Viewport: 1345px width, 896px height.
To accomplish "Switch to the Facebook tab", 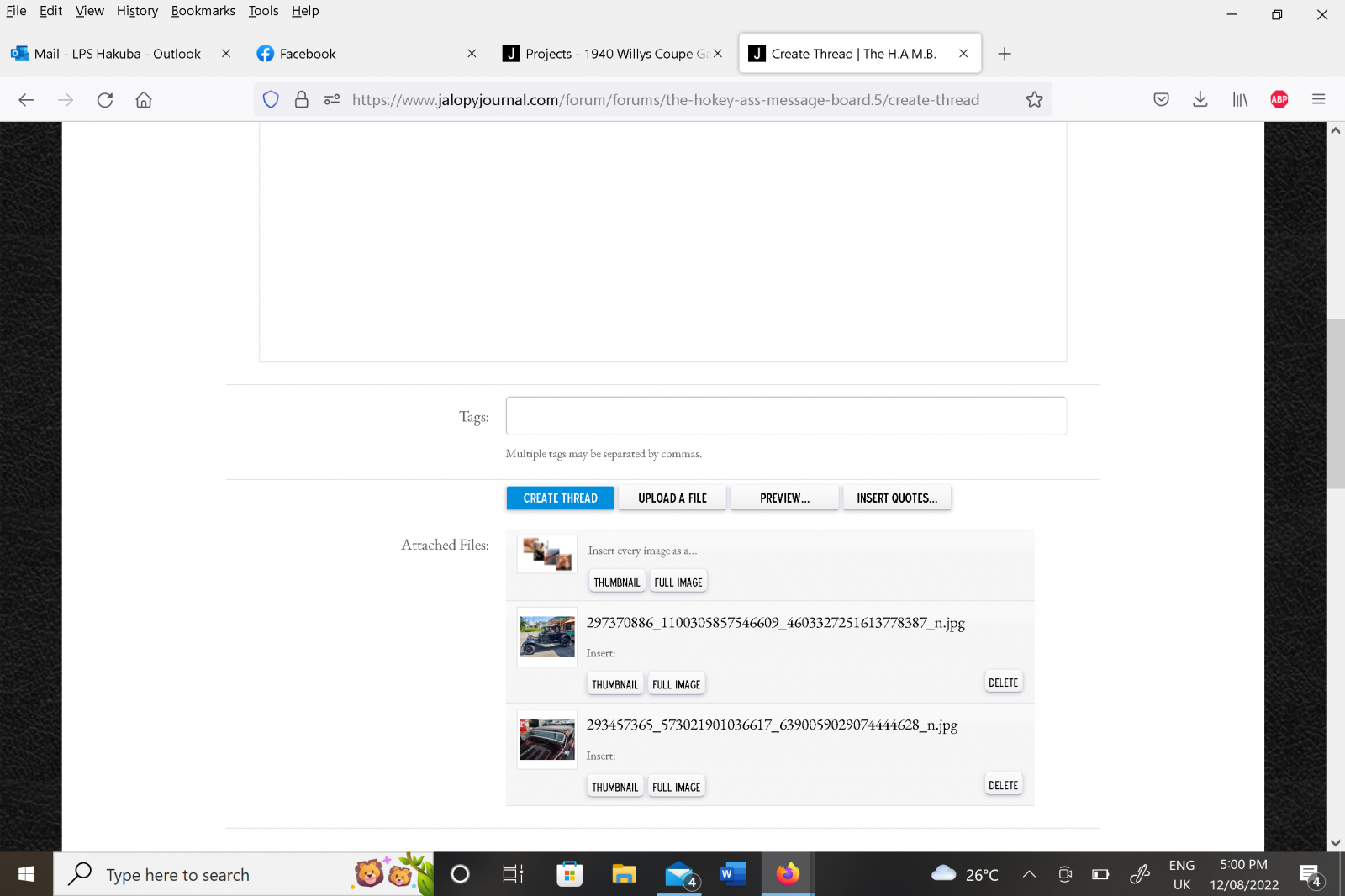I will point(336,53).
